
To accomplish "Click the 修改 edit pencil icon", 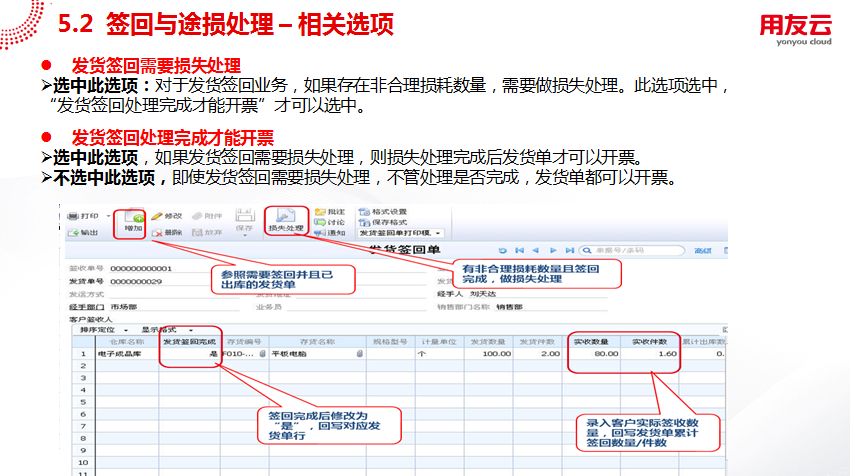I will [x=157, y=216].
